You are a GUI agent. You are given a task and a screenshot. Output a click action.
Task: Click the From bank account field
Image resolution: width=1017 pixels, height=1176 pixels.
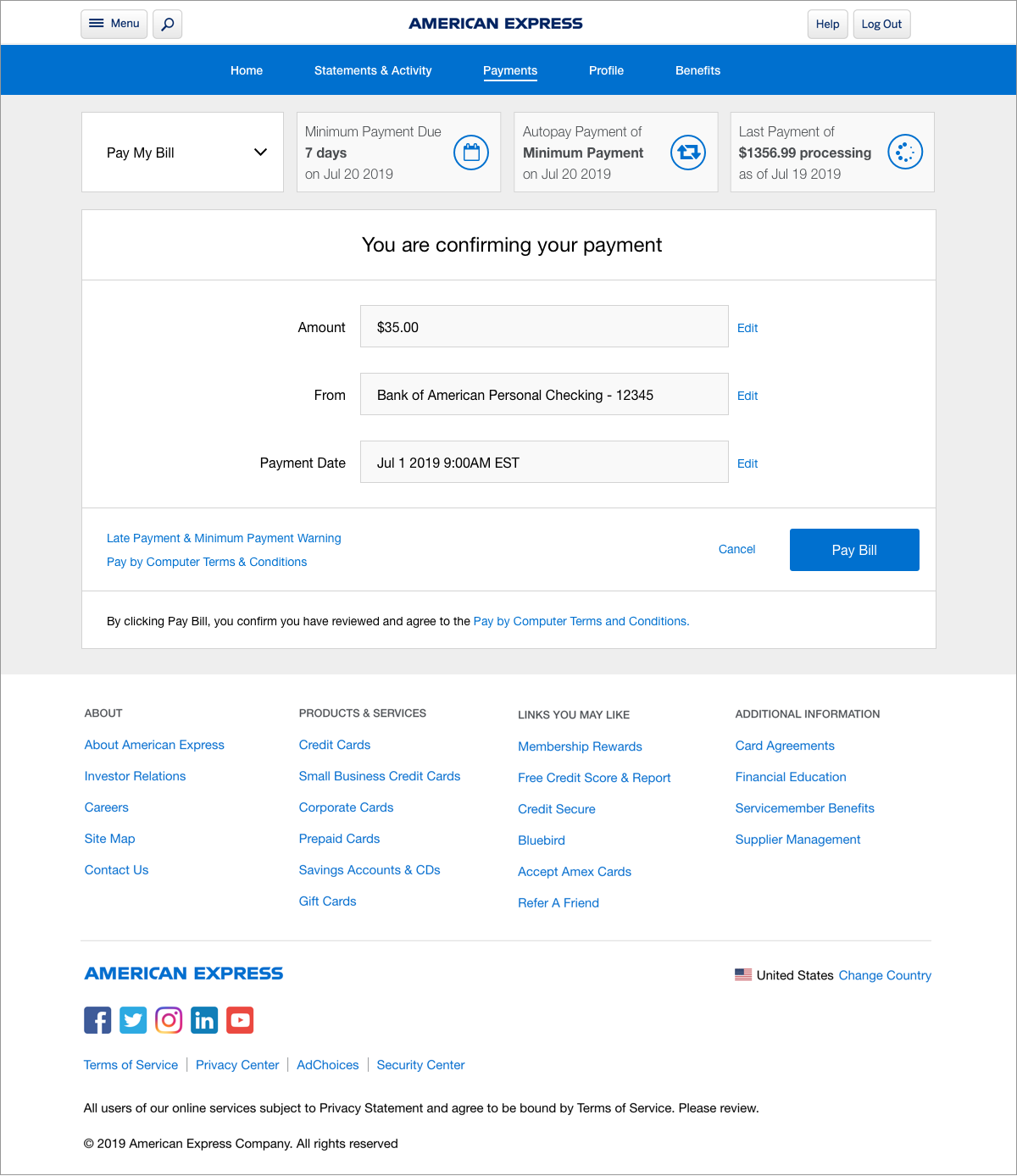click(x=544, y=394)
